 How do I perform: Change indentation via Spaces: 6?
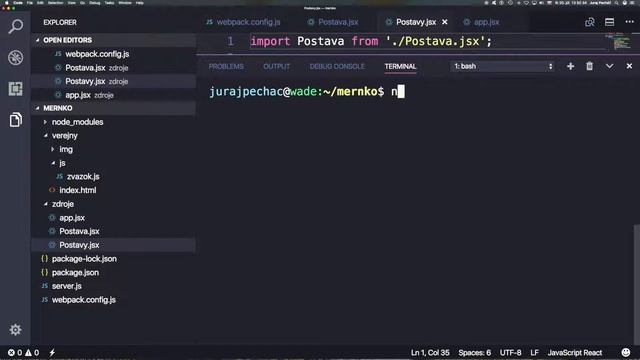point(474,353)
